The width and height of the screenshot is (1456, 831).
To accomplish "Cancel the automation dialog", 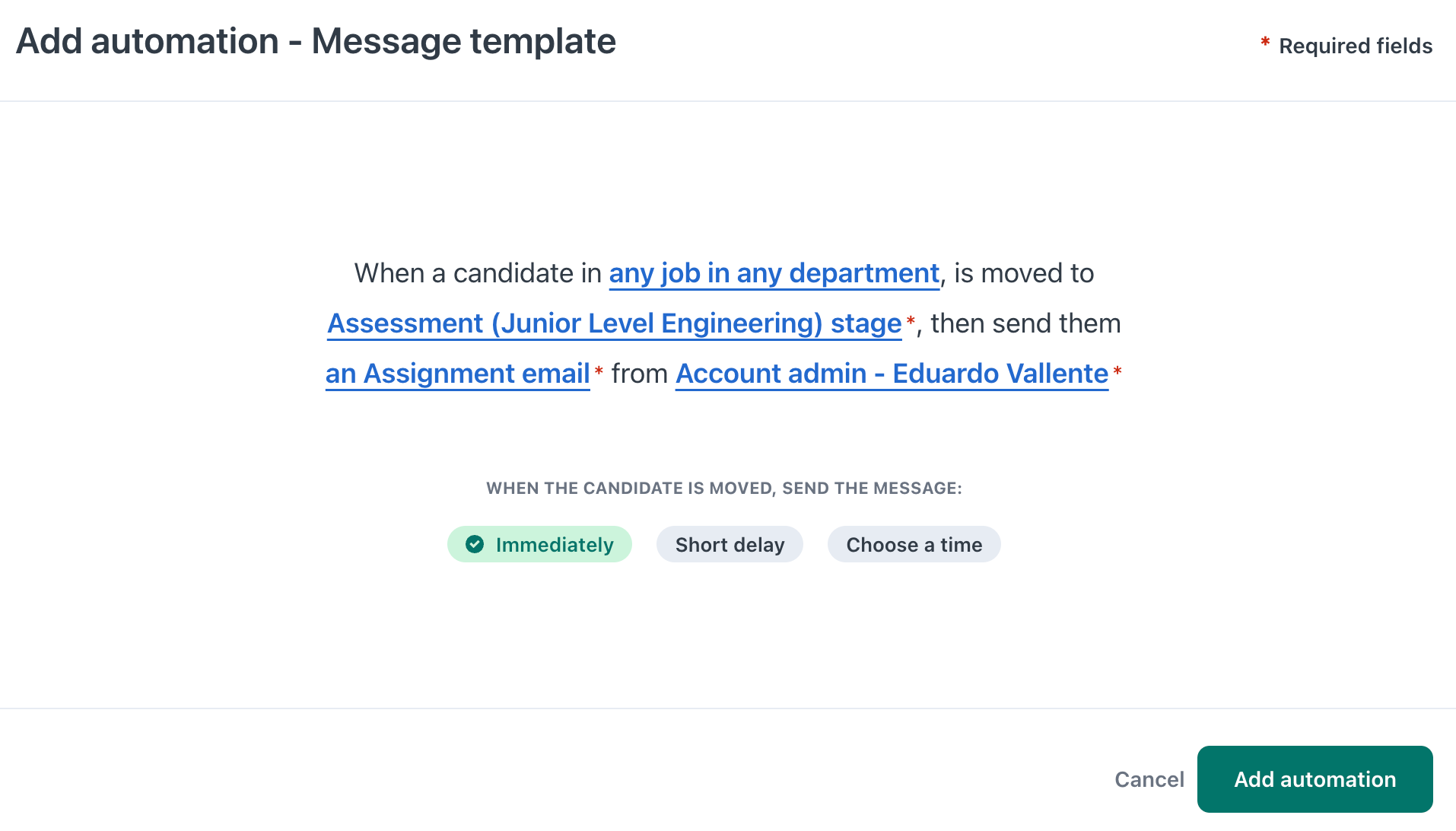I will (1149, 779).
